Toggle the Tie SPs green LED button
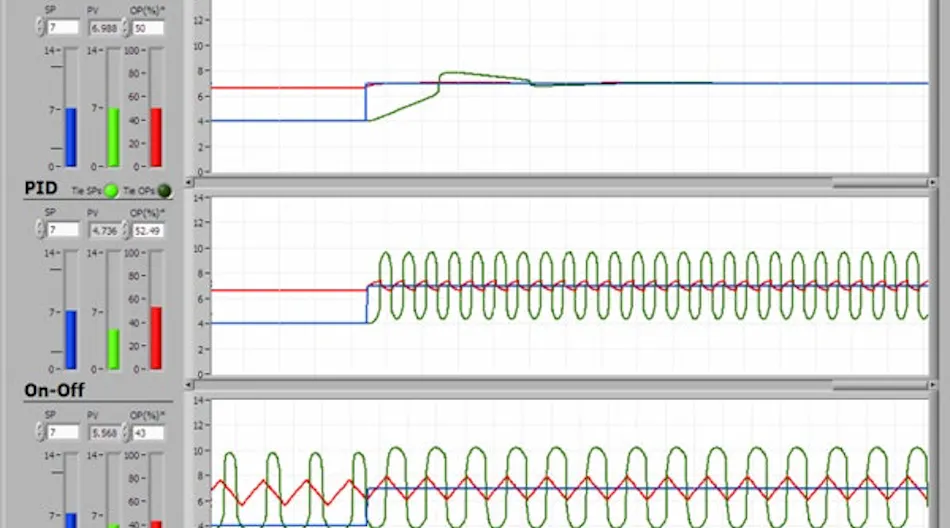950x528 pixels. pyautogui.click(x=111, y=190)
